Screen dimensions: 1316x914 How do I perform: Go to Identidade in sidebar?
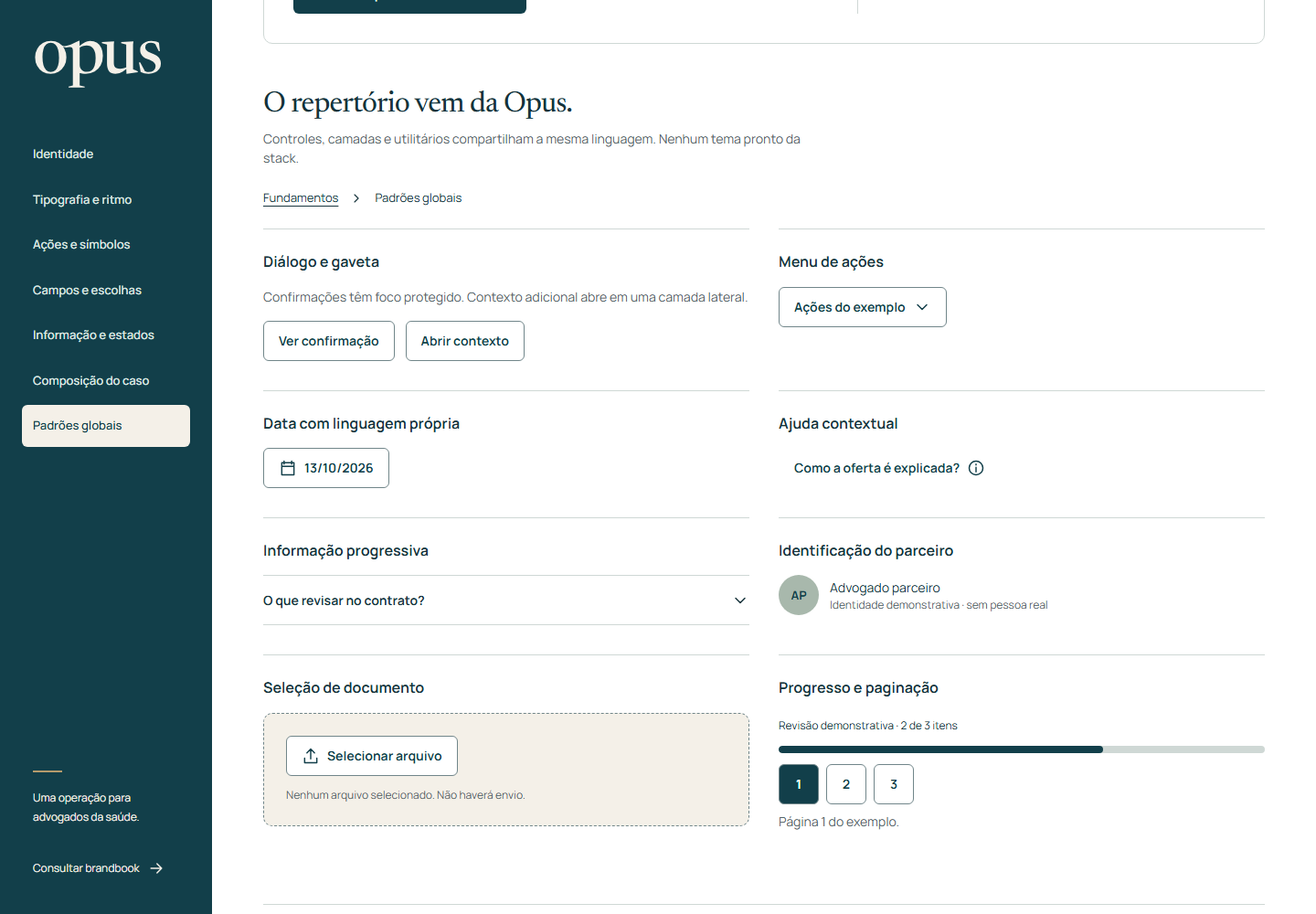[106, 154]
